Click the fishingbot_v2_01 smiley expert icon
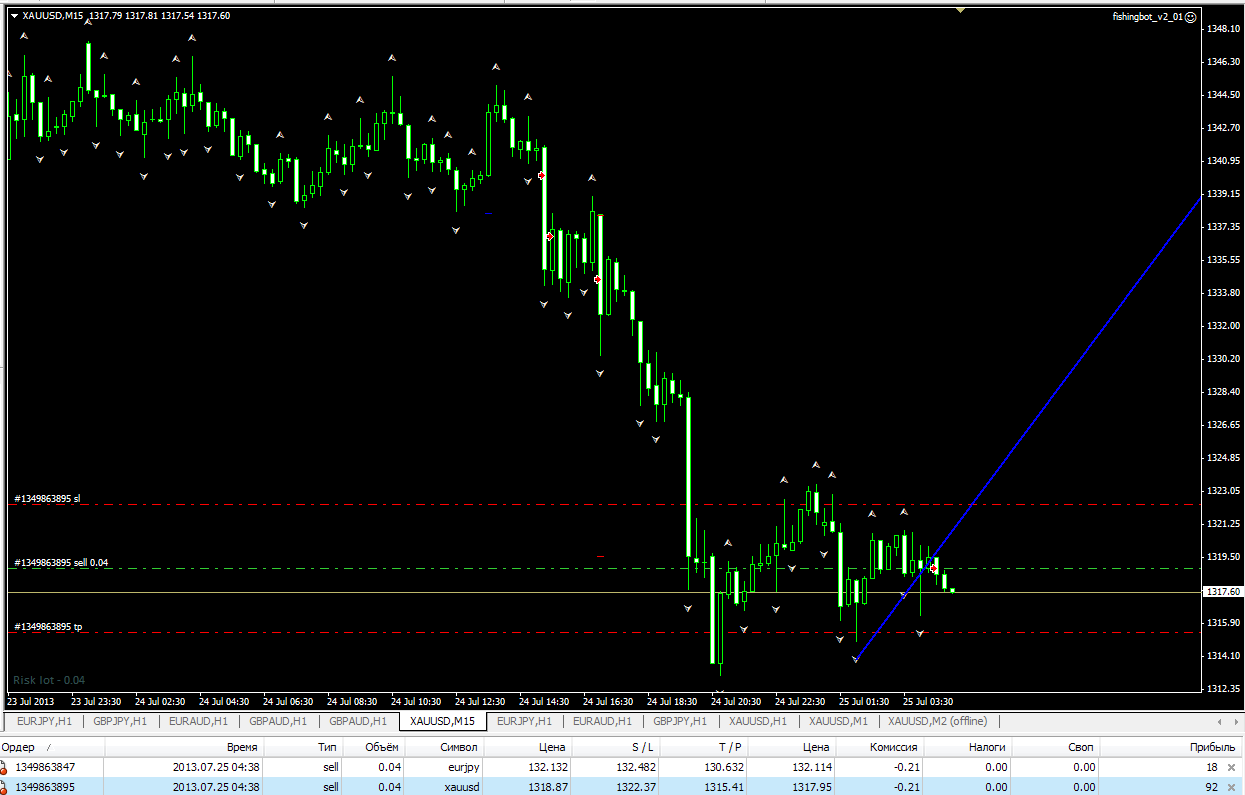The image size is (1245, 795). click(1190, 17)
